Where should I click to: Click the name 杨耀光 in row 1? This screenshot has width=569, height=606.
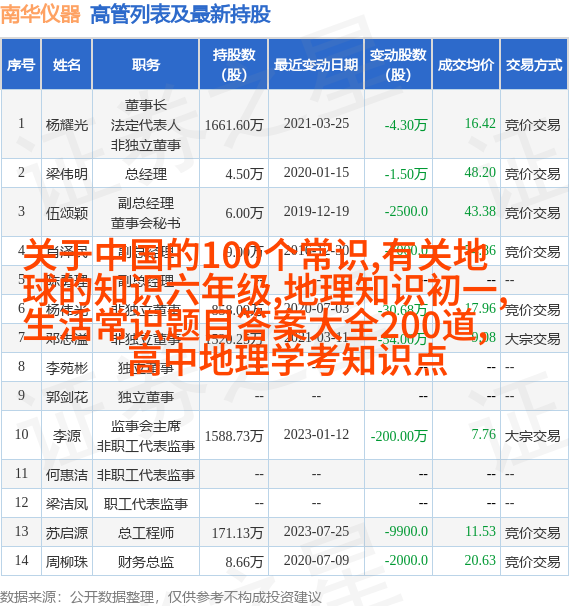[67, 125]
